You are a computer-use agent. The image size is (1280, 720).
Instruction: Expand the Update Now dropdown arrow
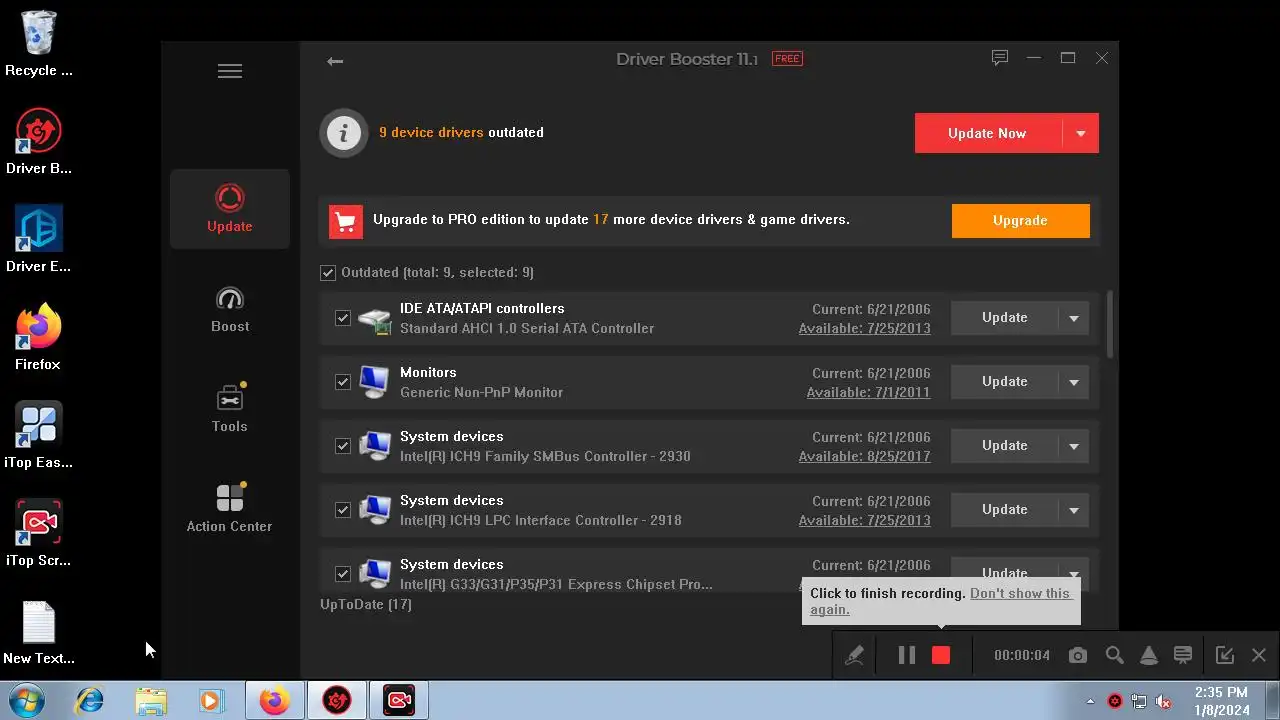[x=1080, y=133]
